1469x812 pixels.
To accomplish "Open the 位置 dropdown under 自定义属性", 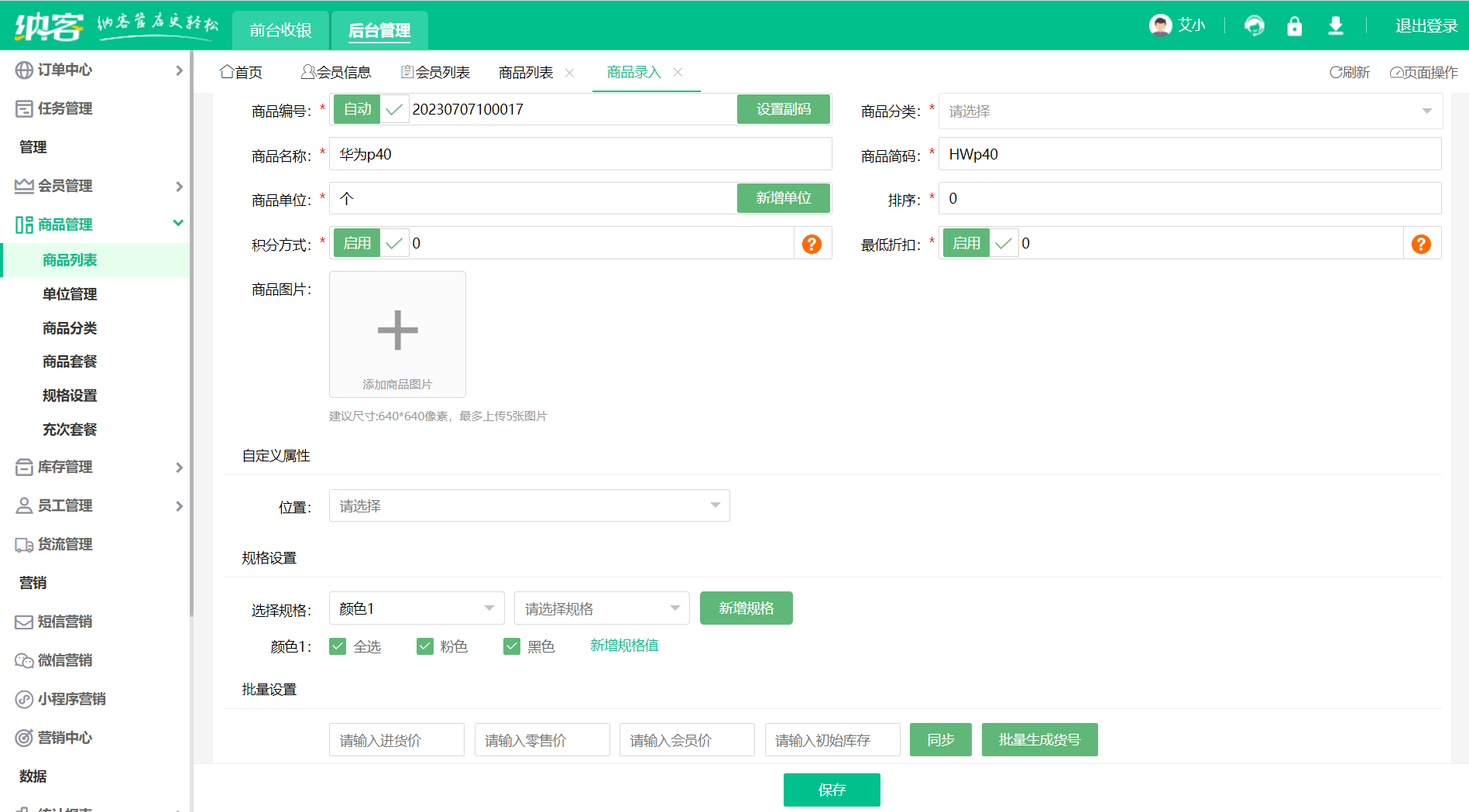I will point(529,505).
